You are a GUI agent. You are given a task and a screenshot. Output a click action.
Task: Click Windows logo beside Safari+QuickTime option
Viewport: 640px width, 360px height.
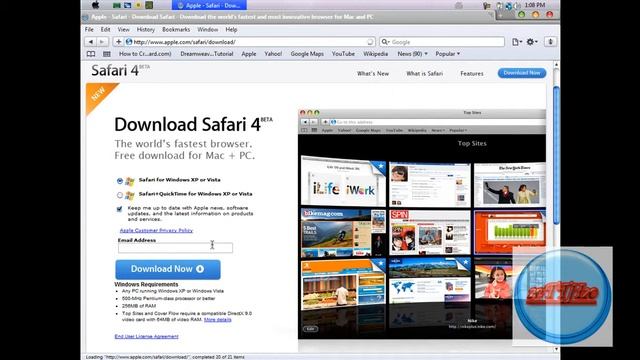pyautogui.click(x=130, y=196)
